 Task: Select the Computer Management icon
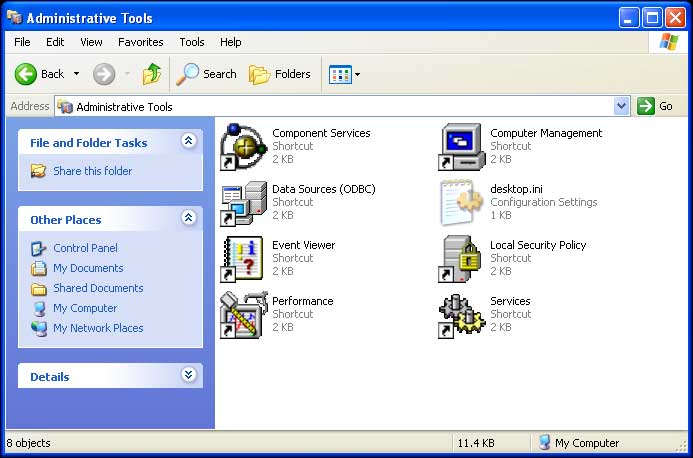click(x=461, y=147)
